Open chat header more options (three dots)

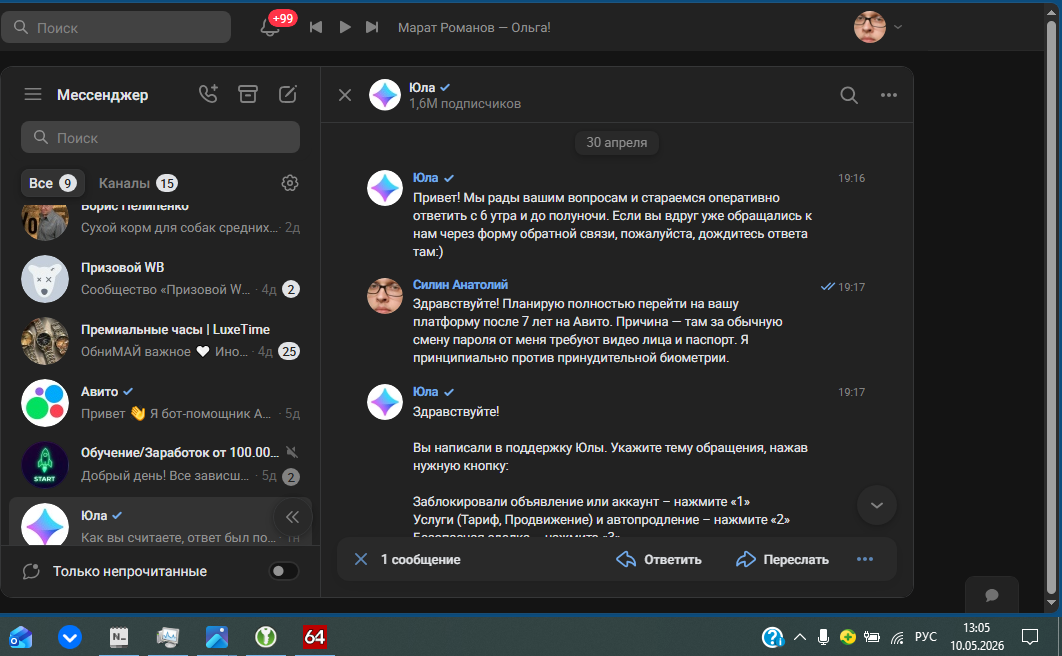coord(889,95)
